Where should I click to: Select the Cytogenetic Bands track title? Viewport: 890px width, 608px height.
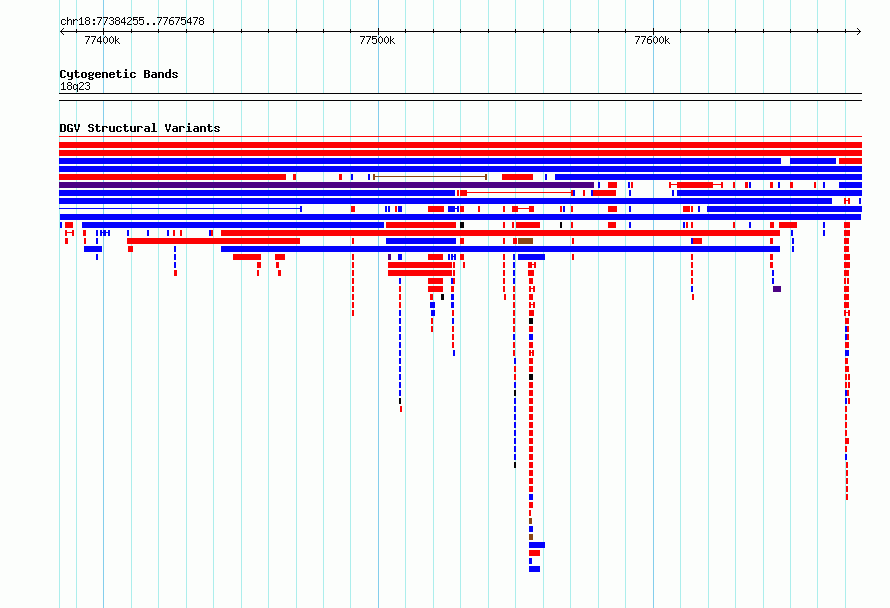click(119, 74)
